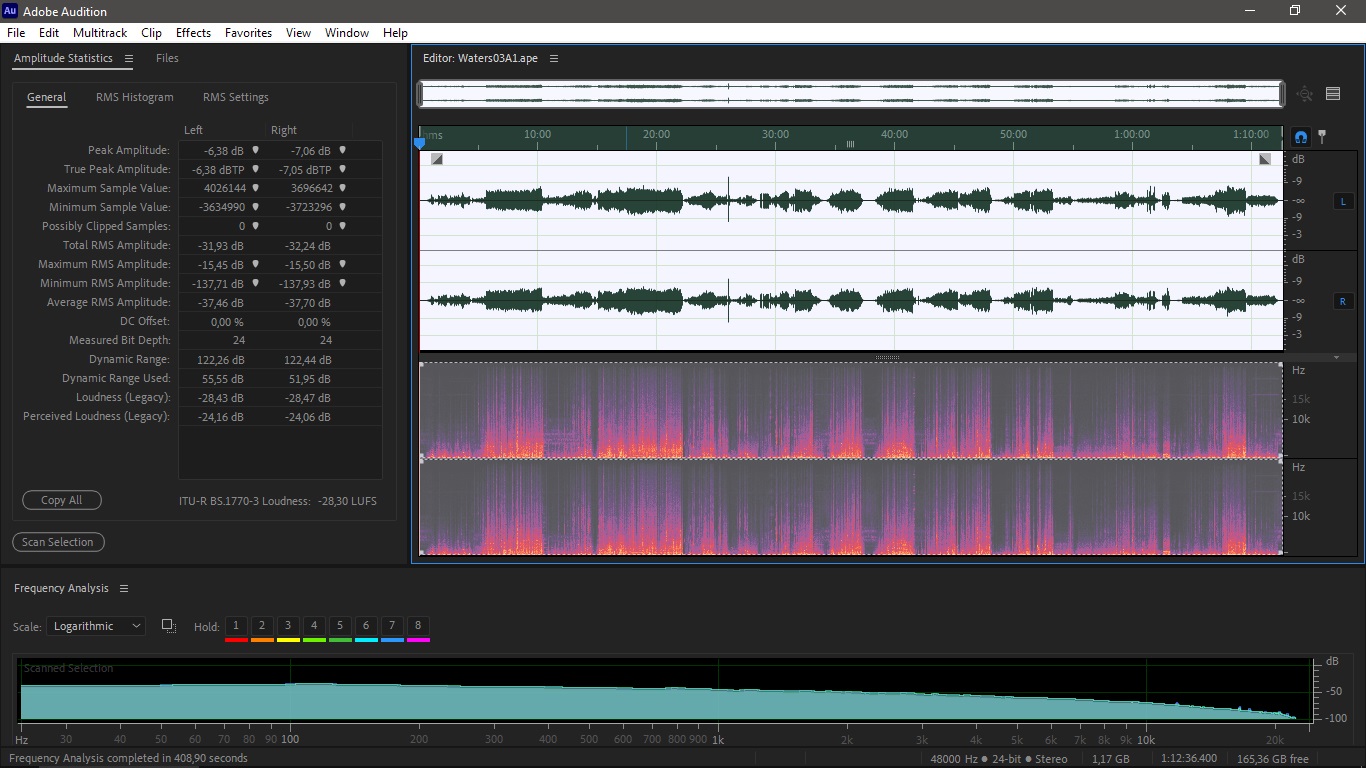The image size is (1366, 768).
Task: Open Amplitude Statistics panel menu
Action: pos(128,59)
